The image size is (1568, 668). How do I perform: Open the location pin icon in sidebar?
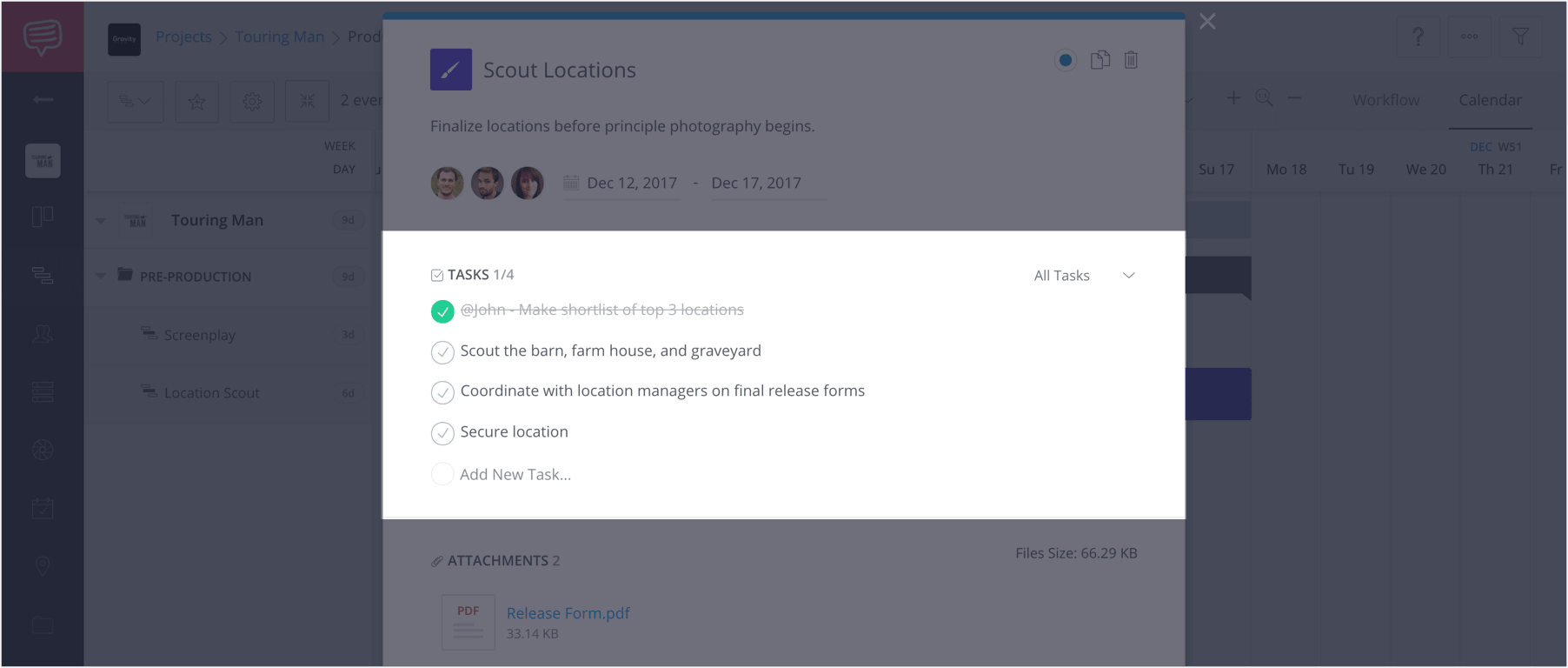click(x=43, y=566)
